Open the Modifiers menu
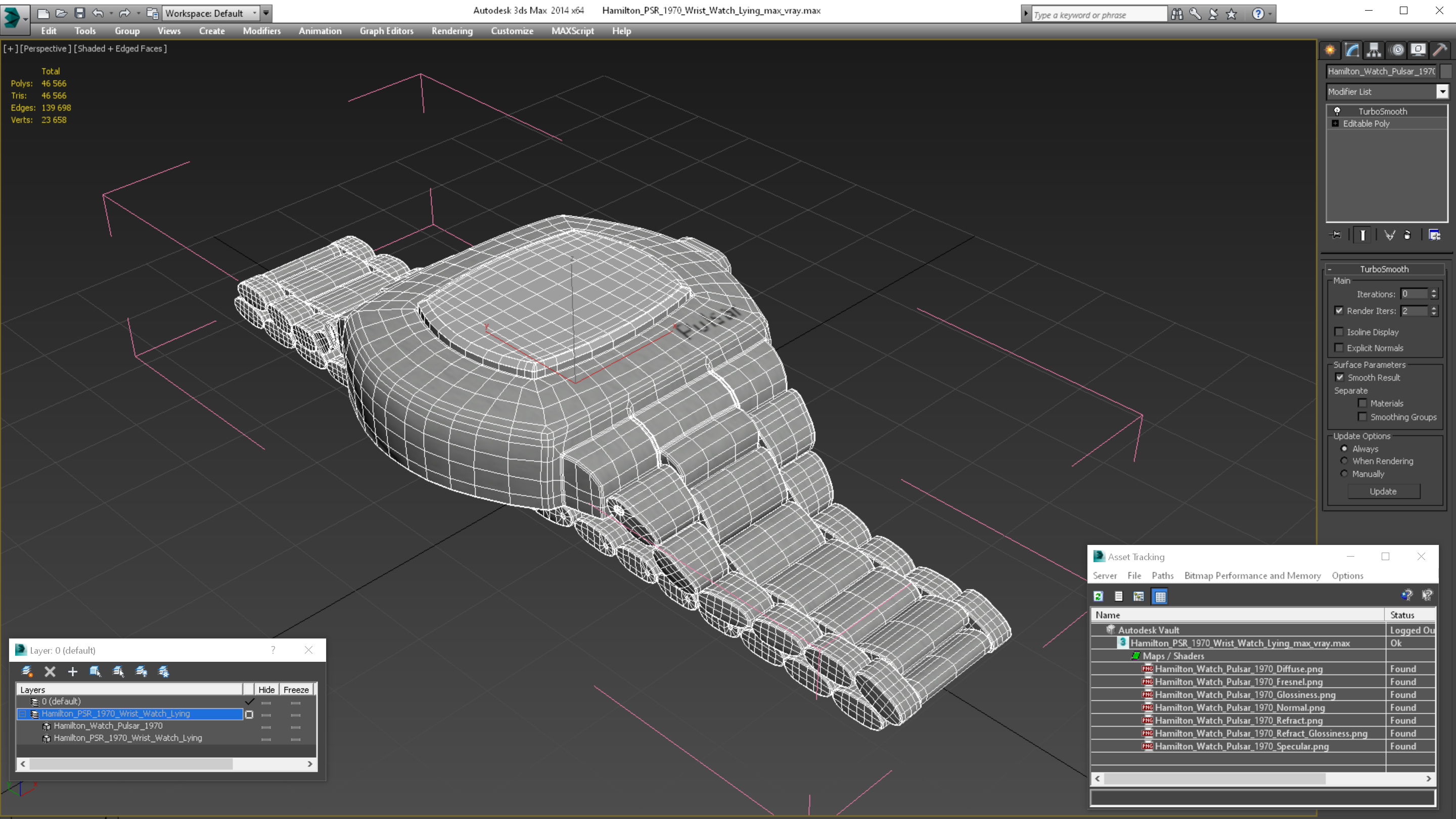This screenshot has width=1456, height=819. 262,31
